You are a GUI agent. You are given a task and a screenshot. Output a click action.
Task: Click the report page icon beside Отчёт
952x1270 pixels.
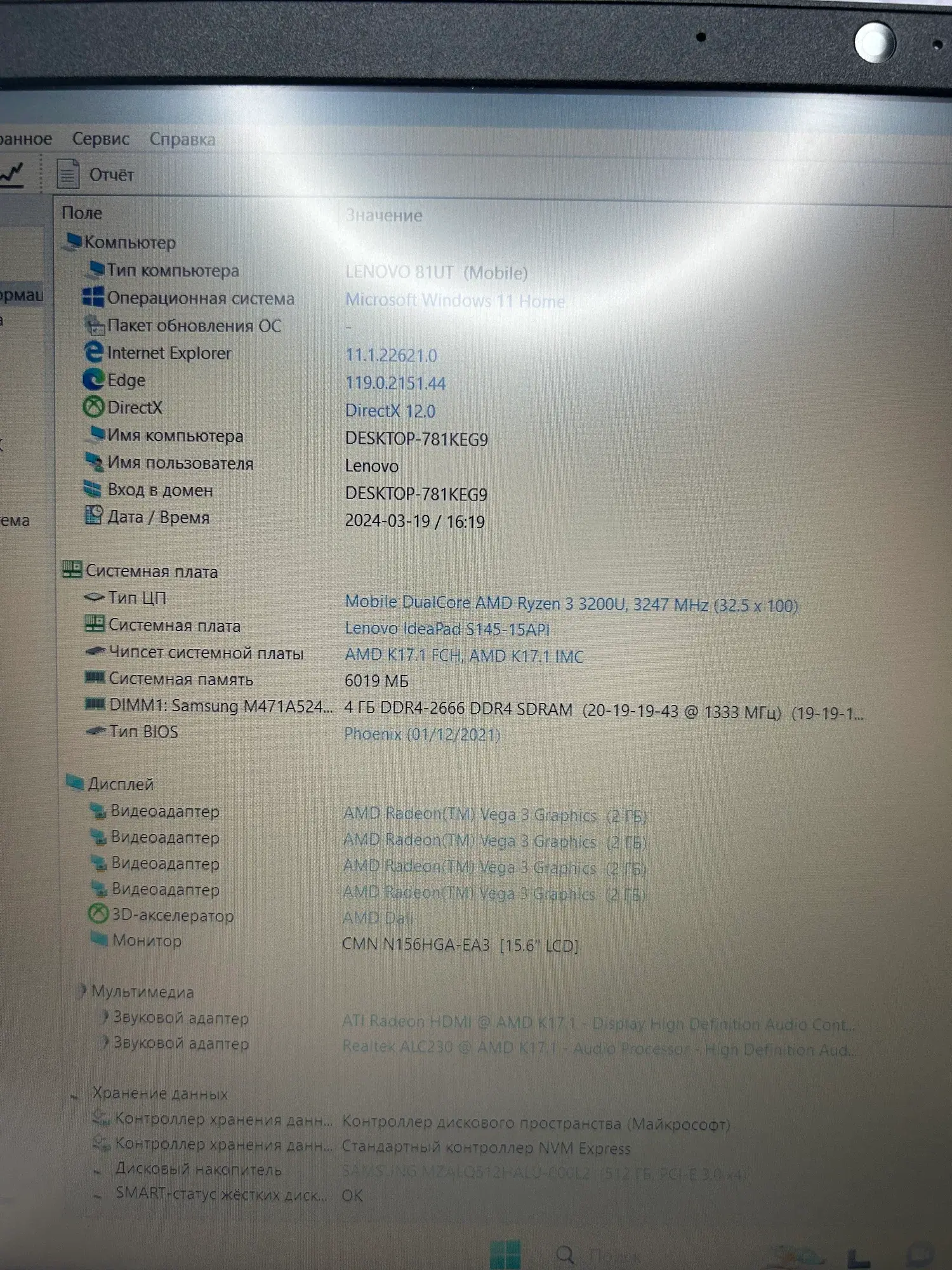point(68,174)
